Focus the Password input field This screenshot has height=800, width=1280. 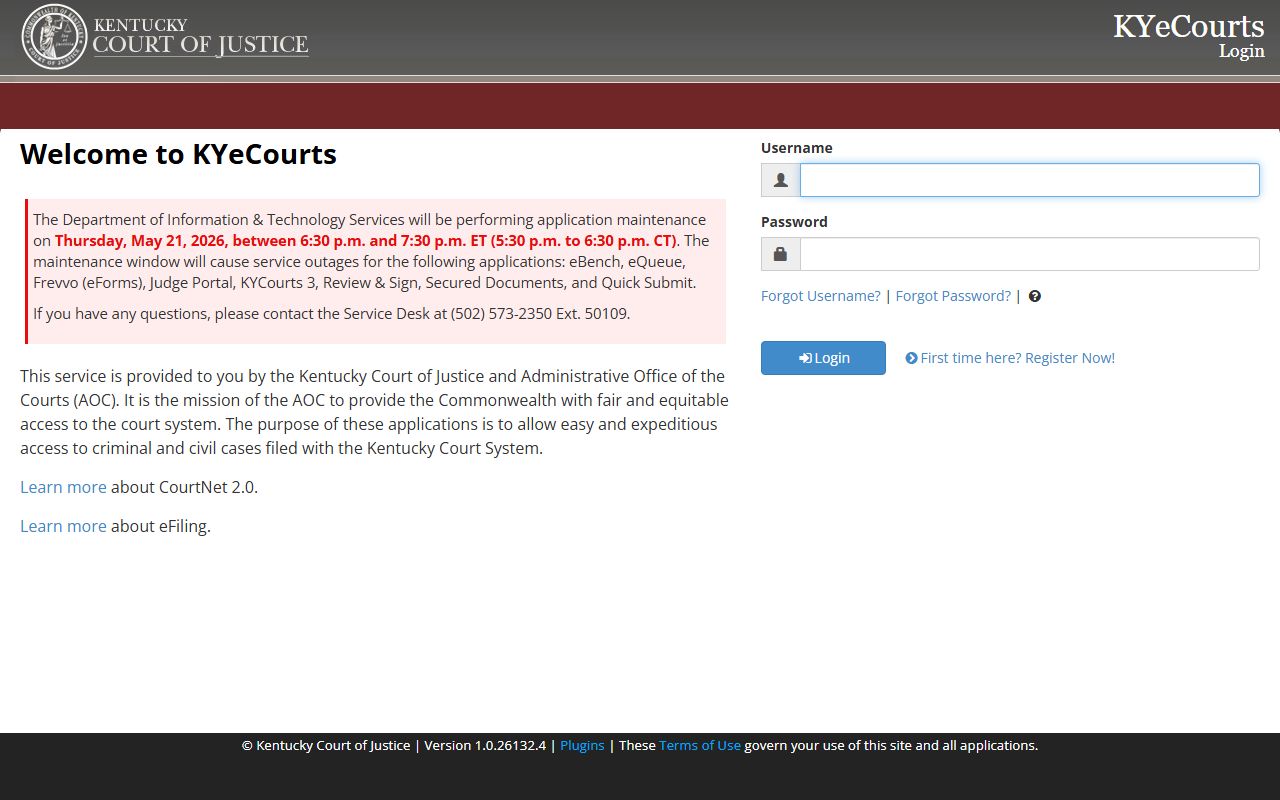[1030, 254]
